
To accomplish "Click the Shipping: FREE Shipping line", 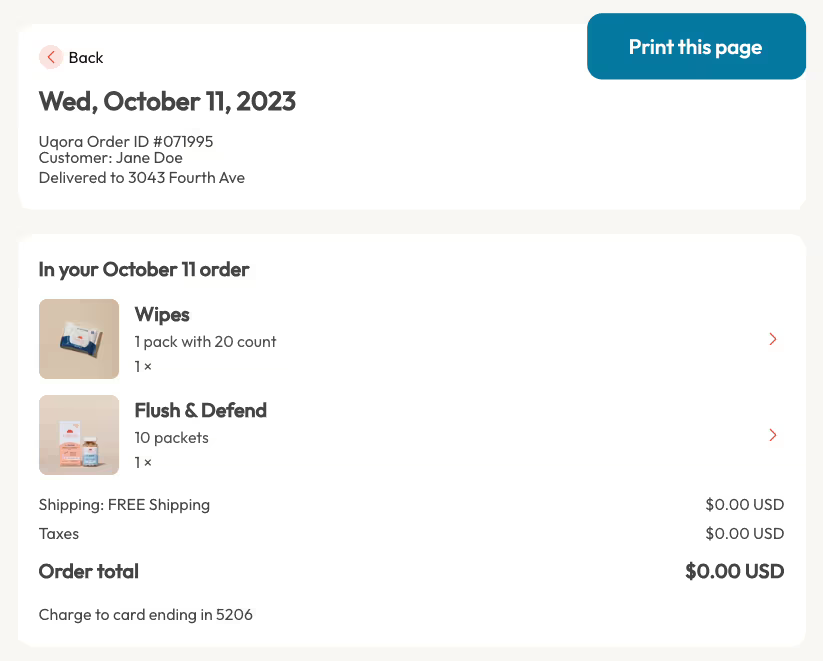I will [124, 505].
